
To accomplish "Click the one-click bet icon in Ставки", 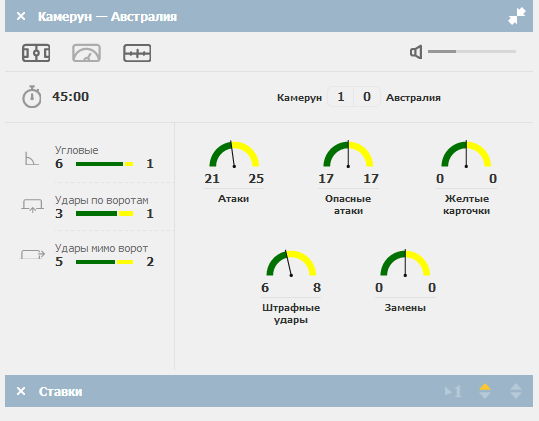I will click(453, 391).
